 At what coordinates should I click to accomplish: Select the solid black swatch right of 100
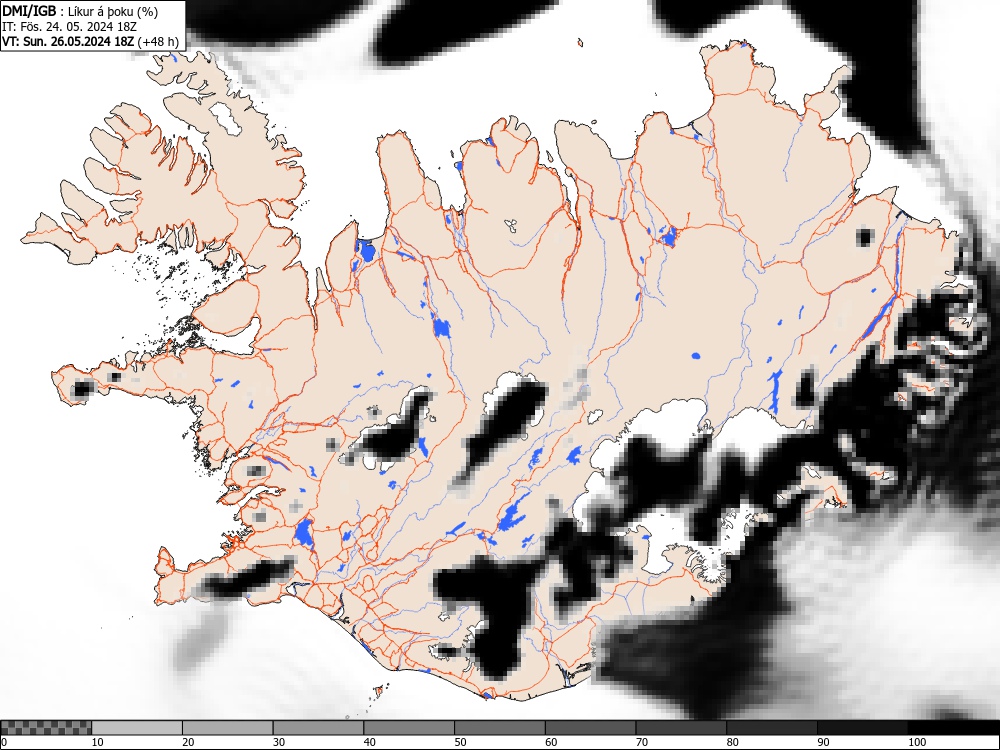[953, 728]
